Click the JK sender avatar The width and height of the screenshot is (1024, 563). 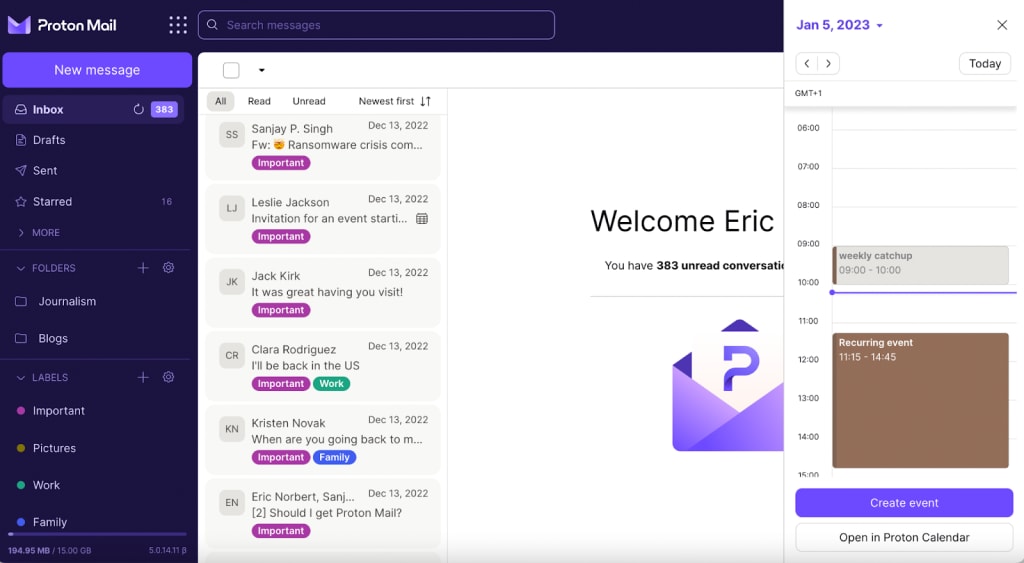click(232, 282)
